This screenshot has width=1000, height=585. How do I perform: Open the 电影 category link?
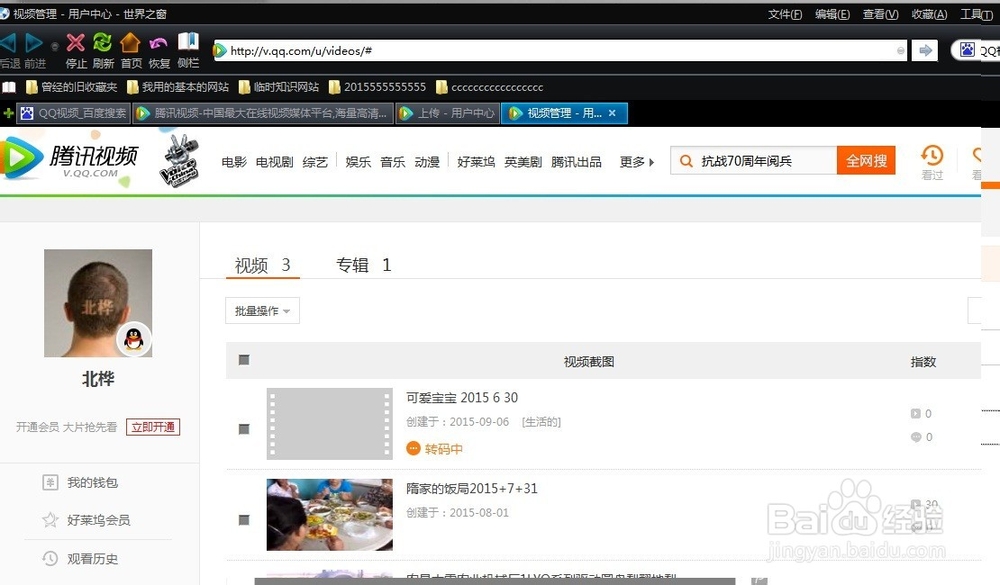(234, 162)
